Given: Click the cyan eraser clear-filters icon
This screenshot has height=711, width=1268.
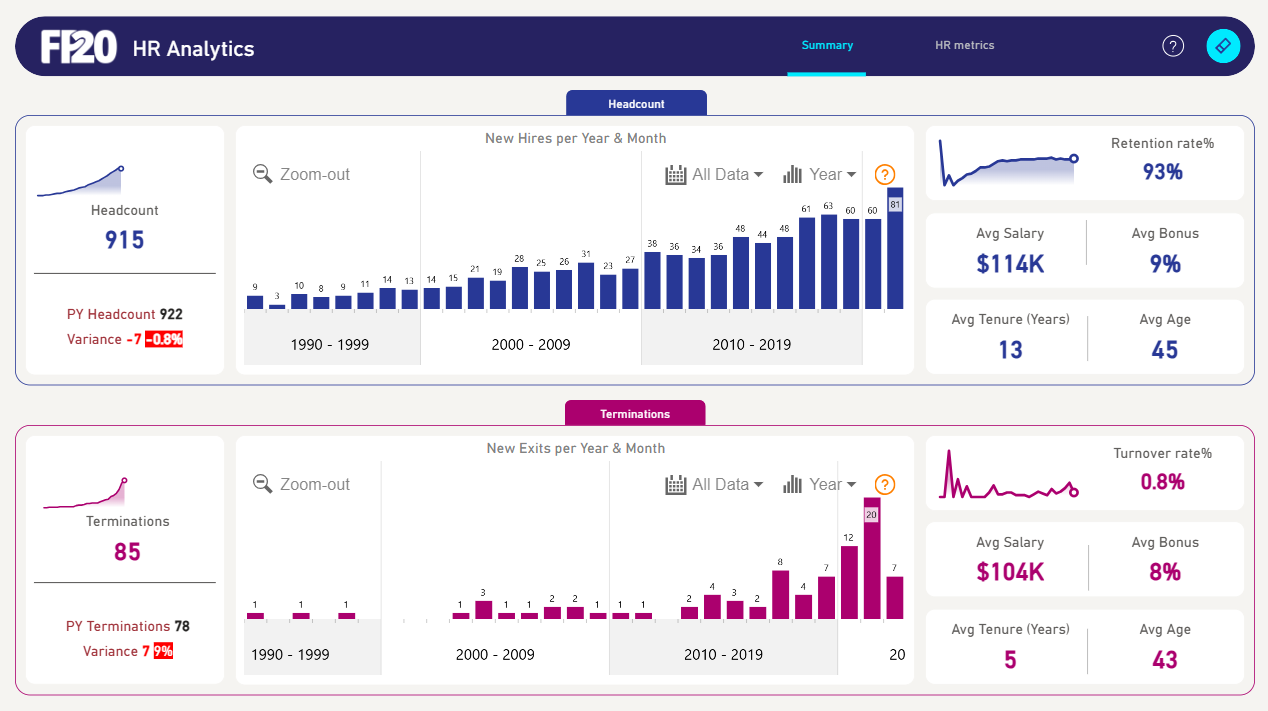Looking at the screenshot, I should pos(1223,46).
